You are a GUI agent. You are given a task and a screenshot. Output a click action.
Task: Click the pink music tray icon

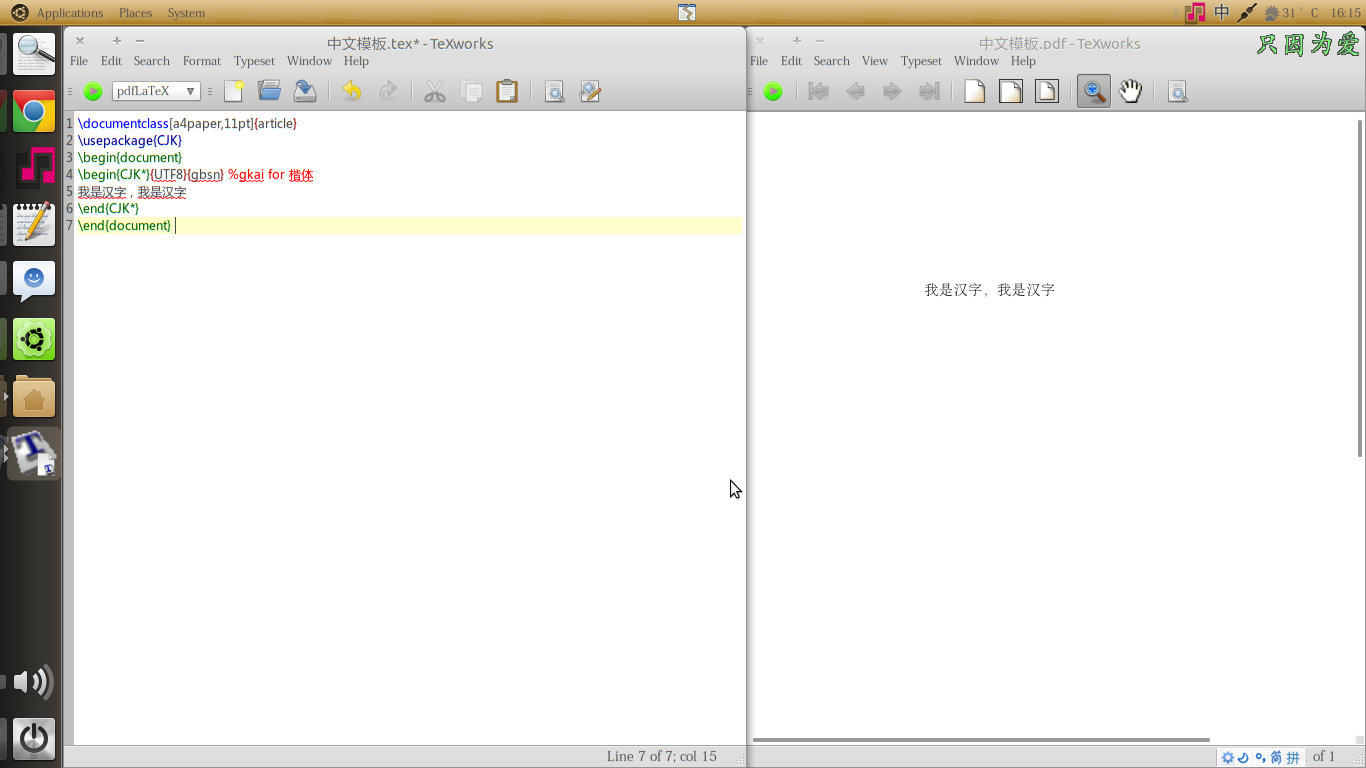(1195, 13)
